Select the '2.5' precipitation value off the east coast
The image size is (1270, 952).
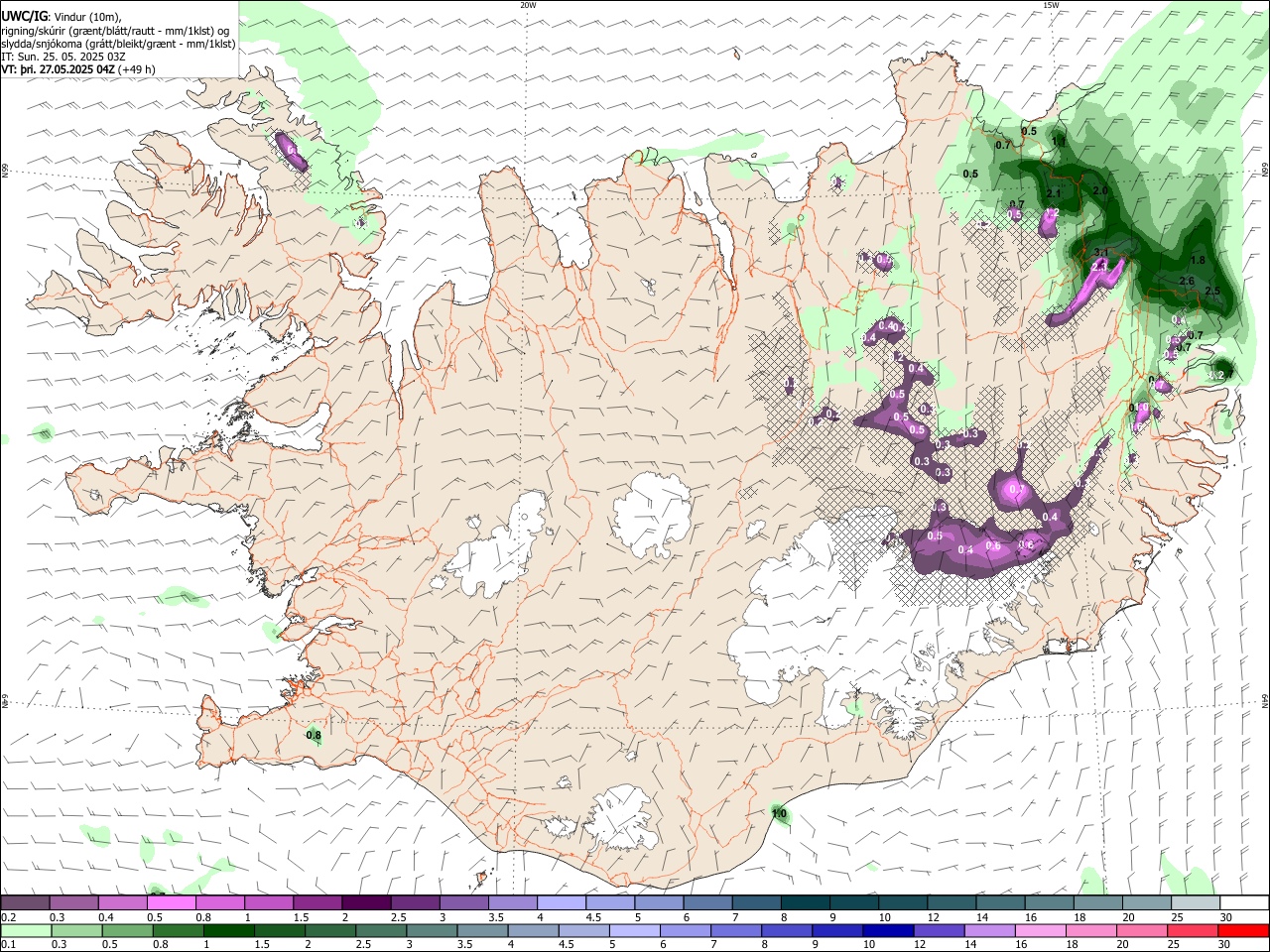1211,291
